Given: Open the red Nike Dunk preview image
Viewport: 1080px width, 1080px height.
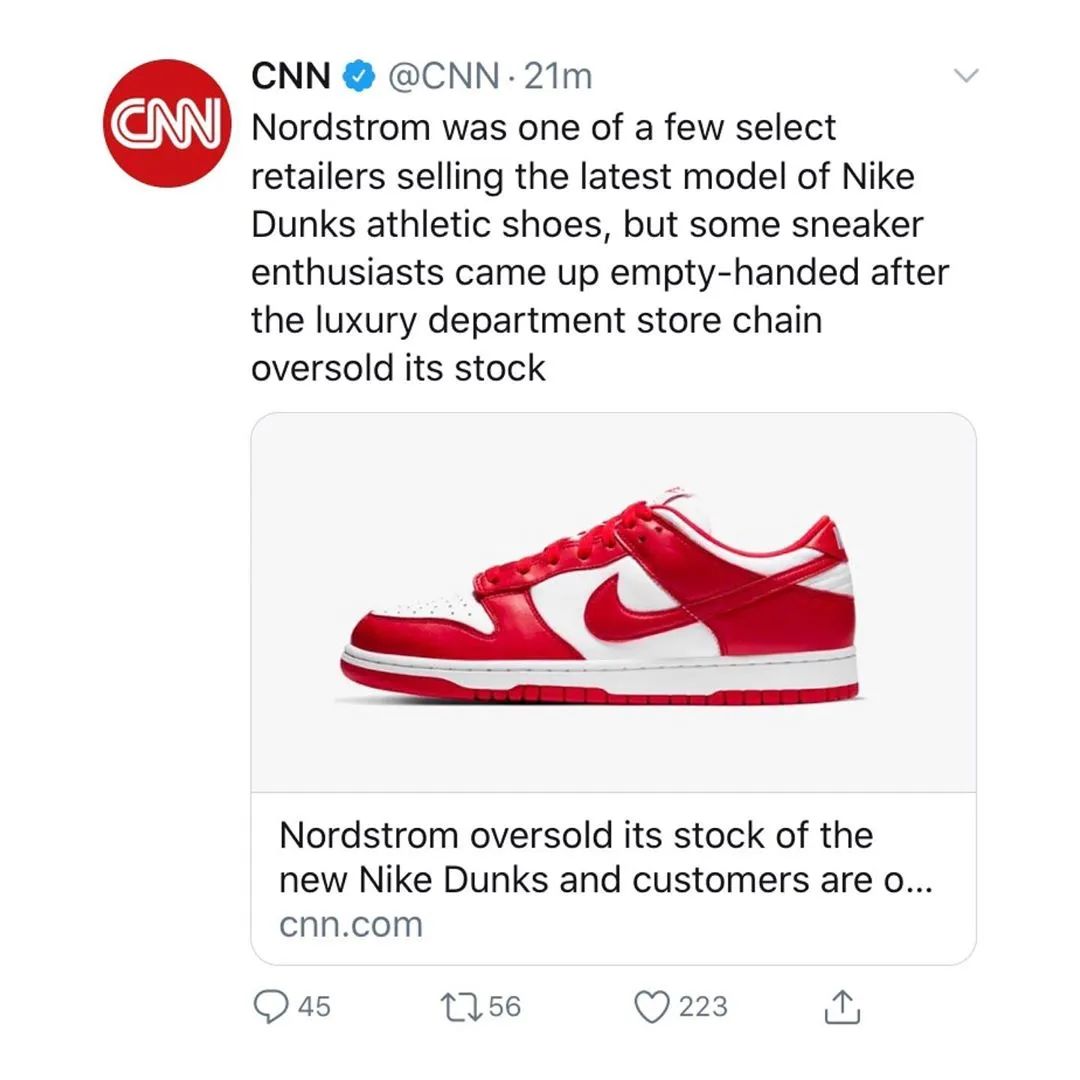Looking at the screenshot, I should [x=613, y=602].
